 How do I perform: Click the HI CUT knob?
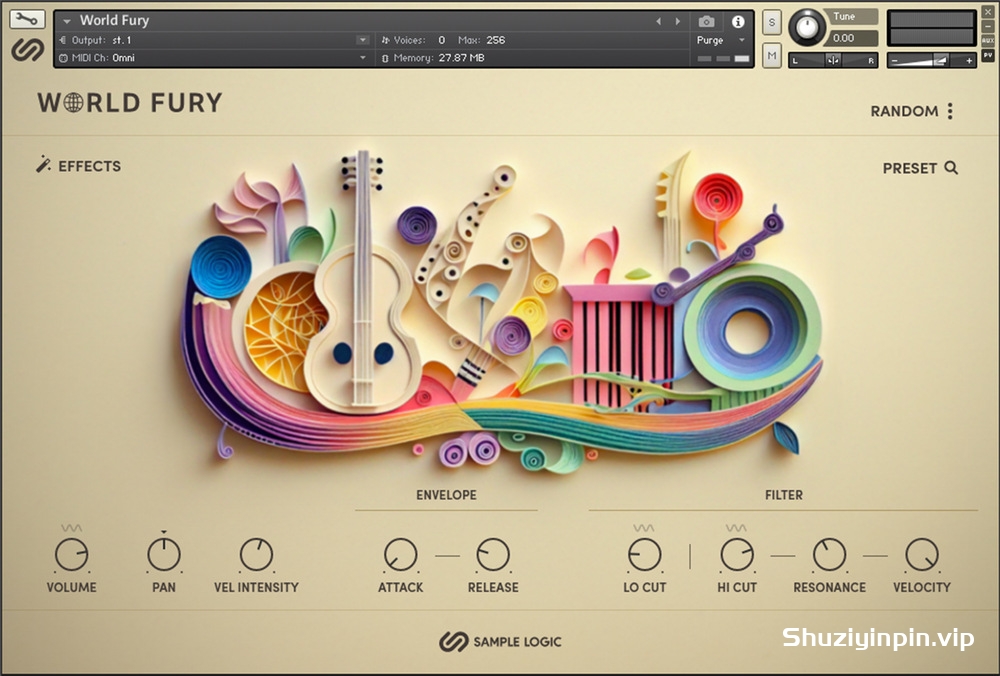[x=737, y=554]
